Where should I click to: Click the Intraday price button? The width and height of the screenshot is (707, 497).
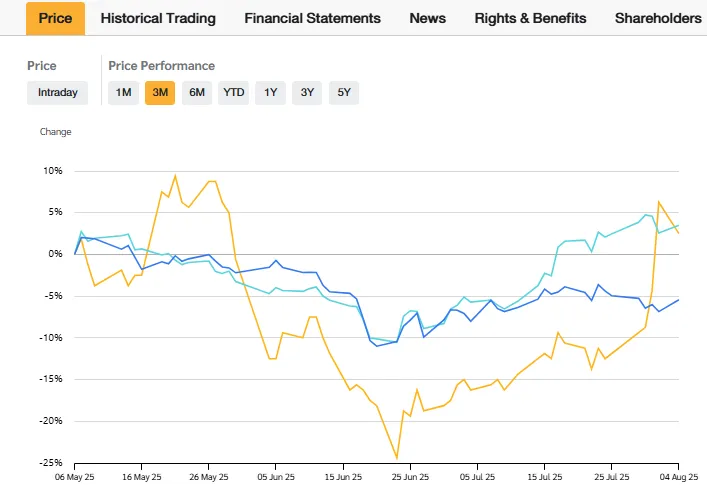coord(57,93)
